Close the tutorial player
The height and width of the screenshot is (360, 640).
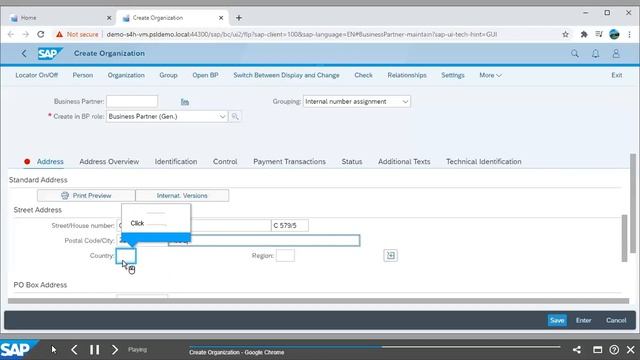[x=631, y=350]
